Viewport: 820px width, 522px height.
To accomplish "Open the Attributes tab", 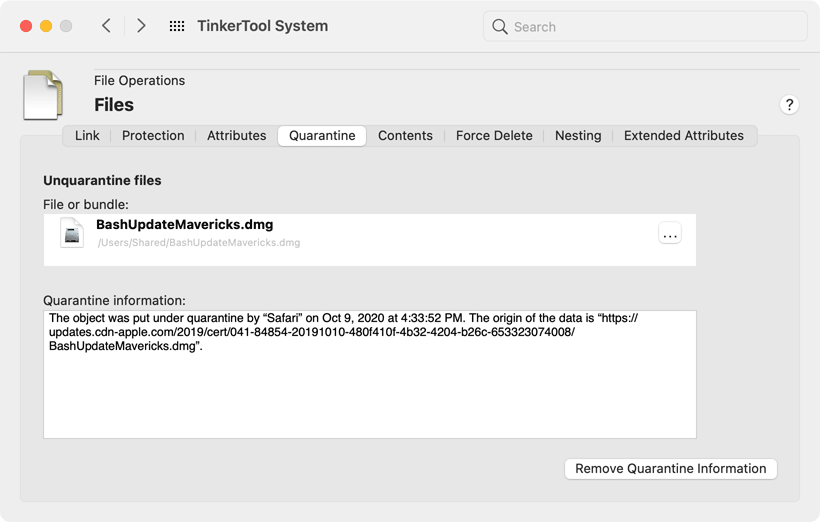I will [236, 135].
